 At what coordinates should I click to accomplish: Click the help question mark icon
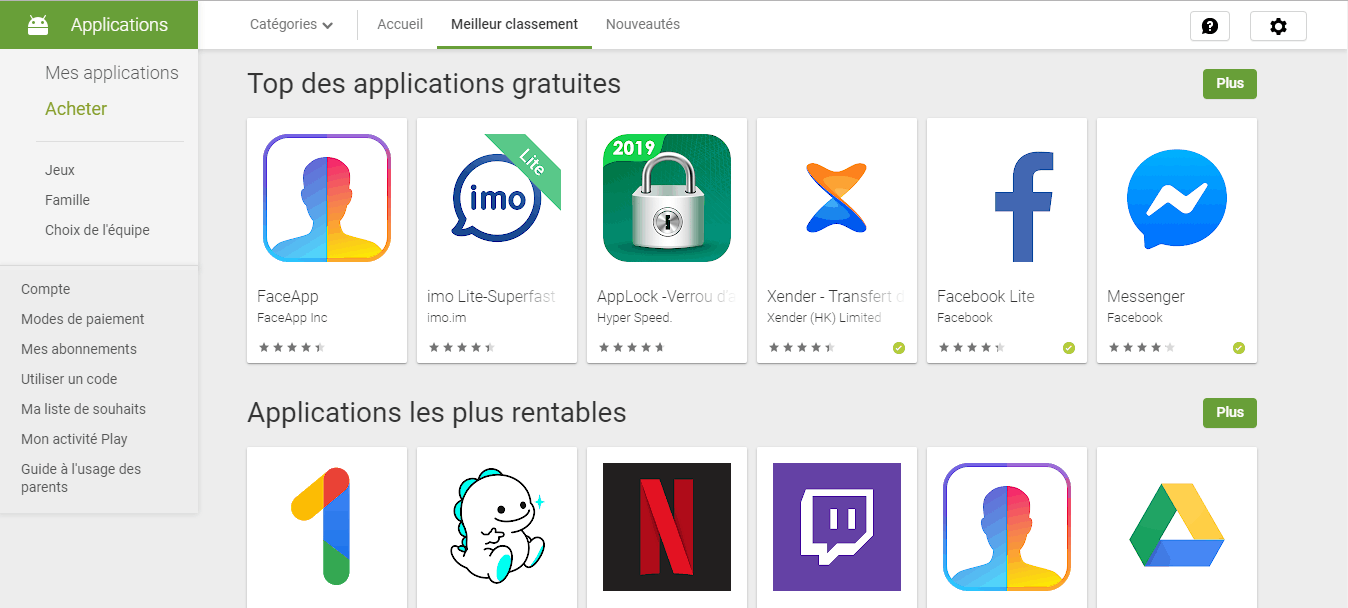click(x=1210, y=26)
